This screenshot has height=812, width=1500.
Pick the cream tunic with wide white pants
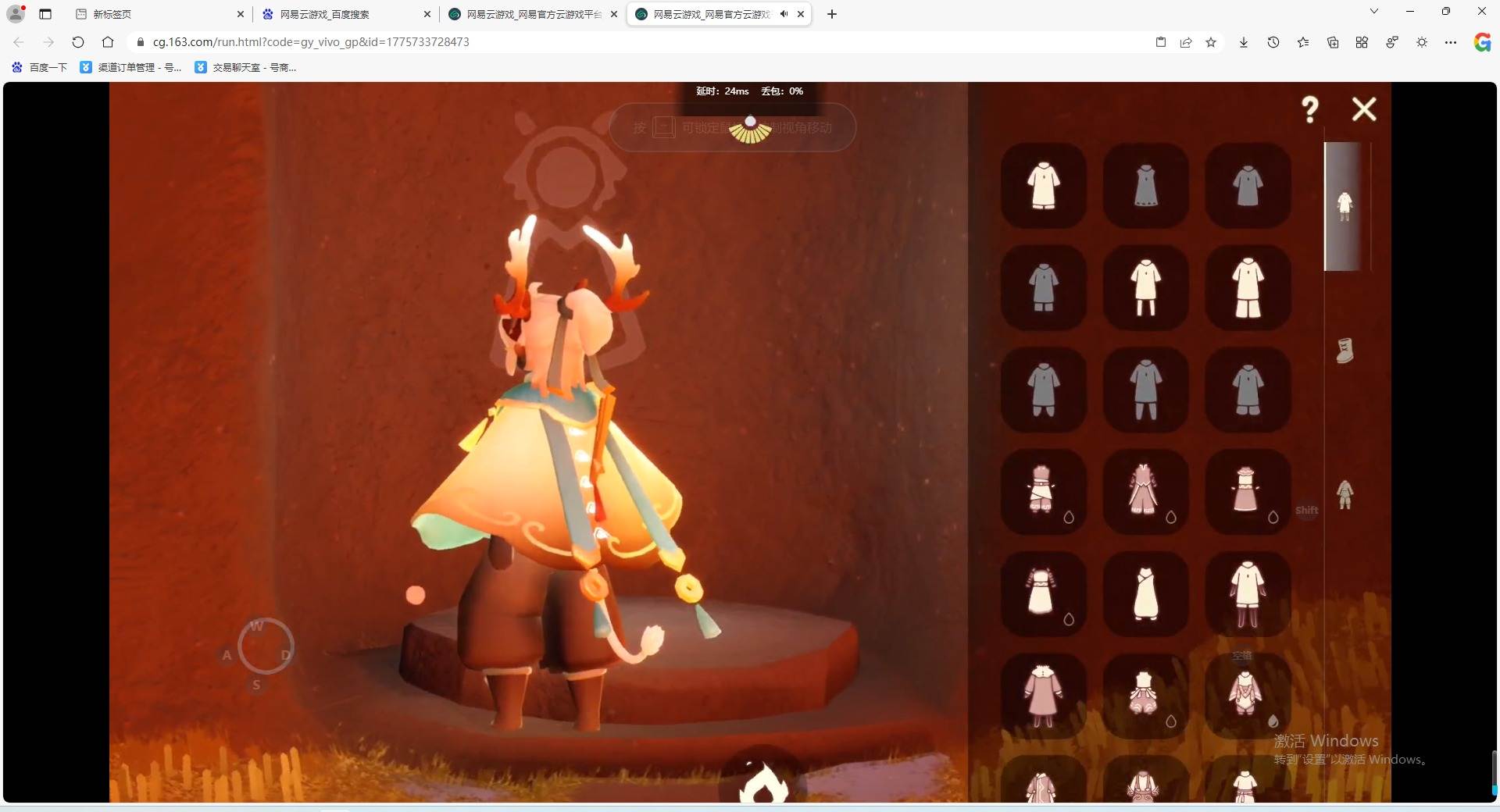click(x=1248, y=287)
